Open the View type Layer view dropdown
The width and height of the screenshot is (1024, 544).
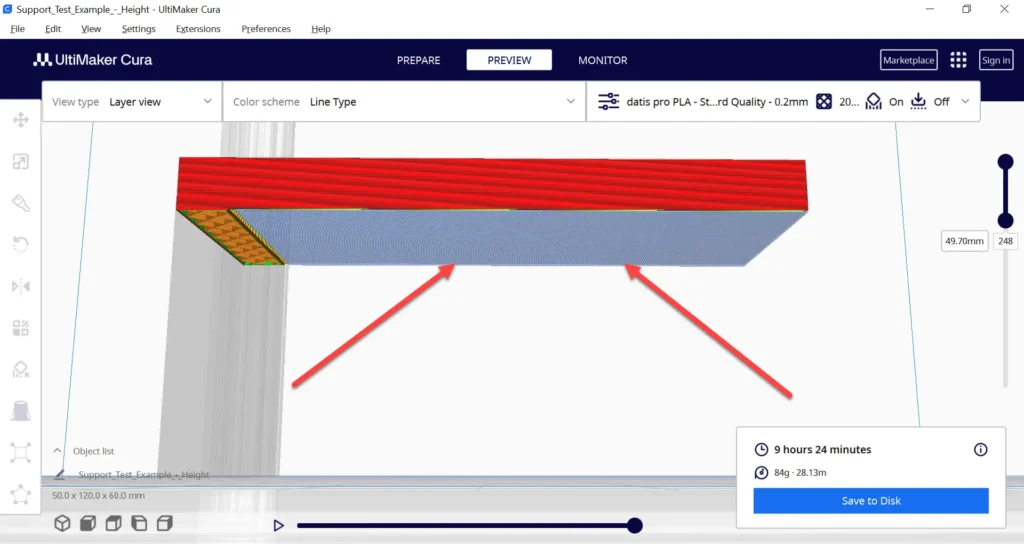click(133, 102)
